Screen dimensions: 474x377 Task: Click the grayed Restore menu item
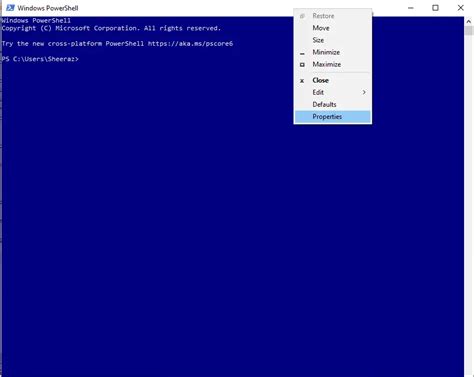333,16
